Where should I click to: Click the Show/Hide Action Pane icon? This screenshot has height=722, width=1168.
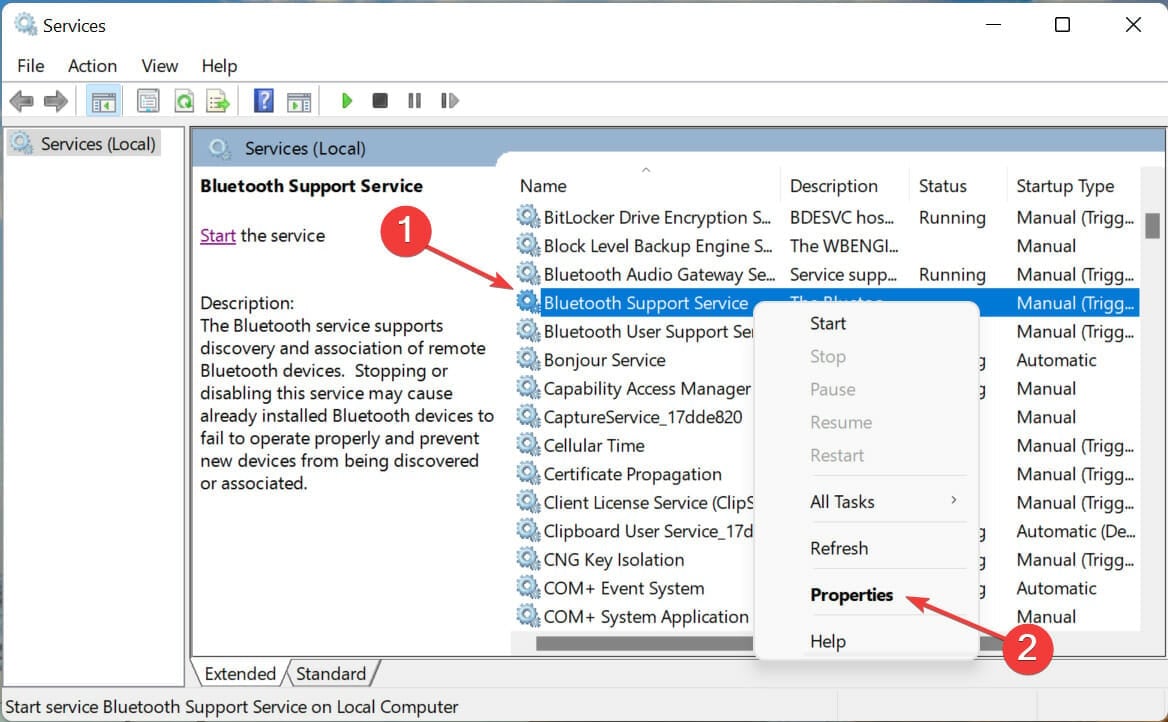coord(299,101)
